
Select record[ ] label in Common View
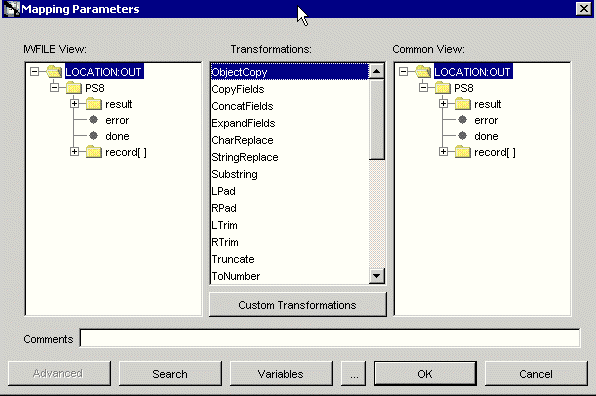[x=495, y=152]
